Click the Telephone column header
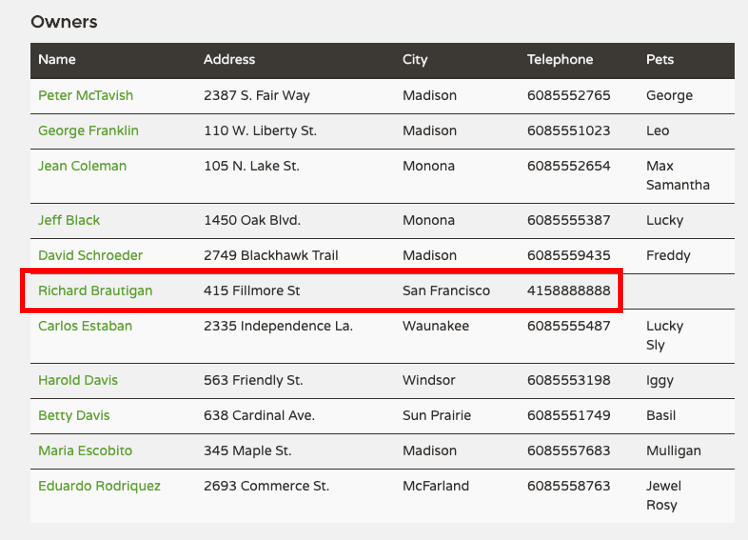The height and width of the screenshot is (540, 748). coord(560,60)
